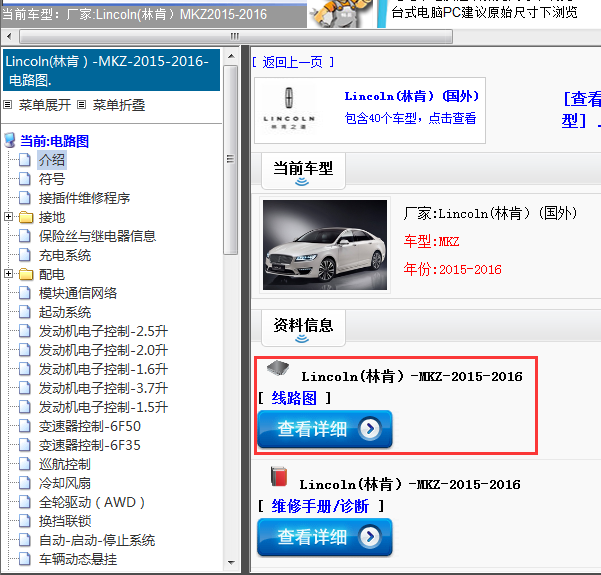Image resolution: width=601 pixels, height=575 pixels.
Task: Open 自动-启动-停止系统 tree item
Action: coord(97,540)
